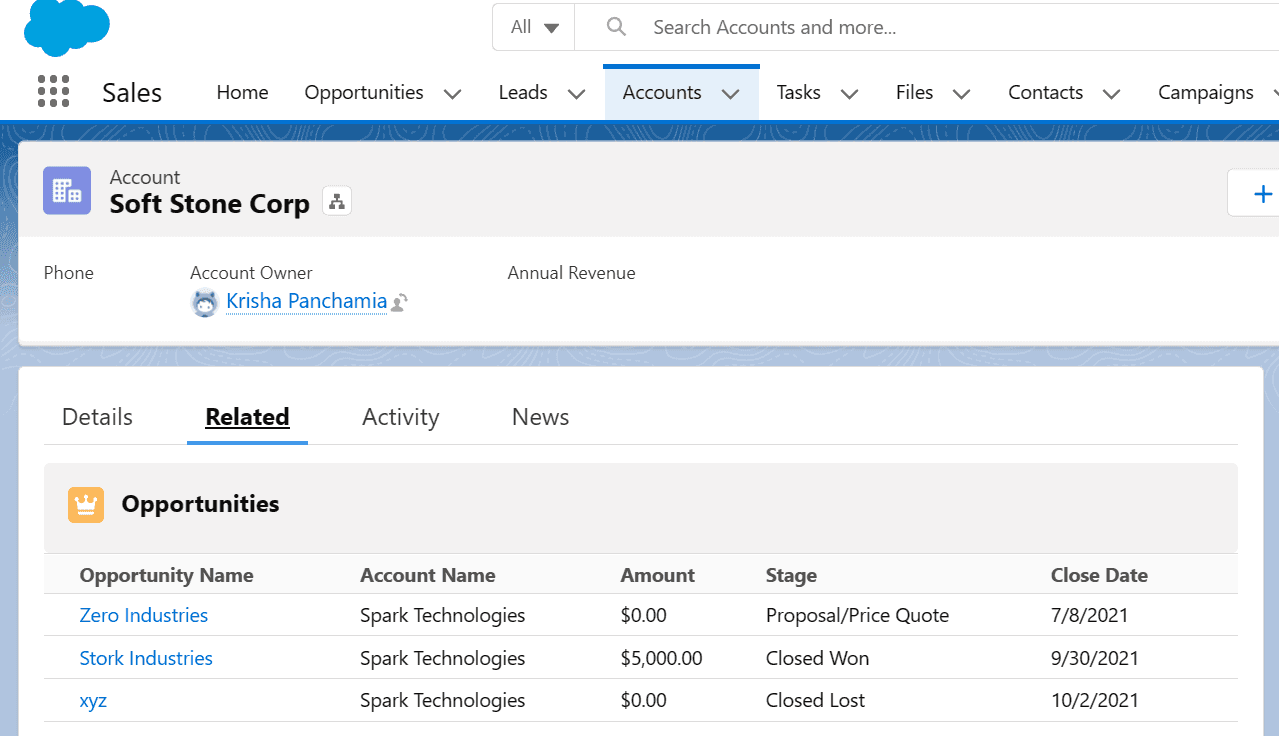Click the Proposal/Price Quote stage cell

point(857,615)
